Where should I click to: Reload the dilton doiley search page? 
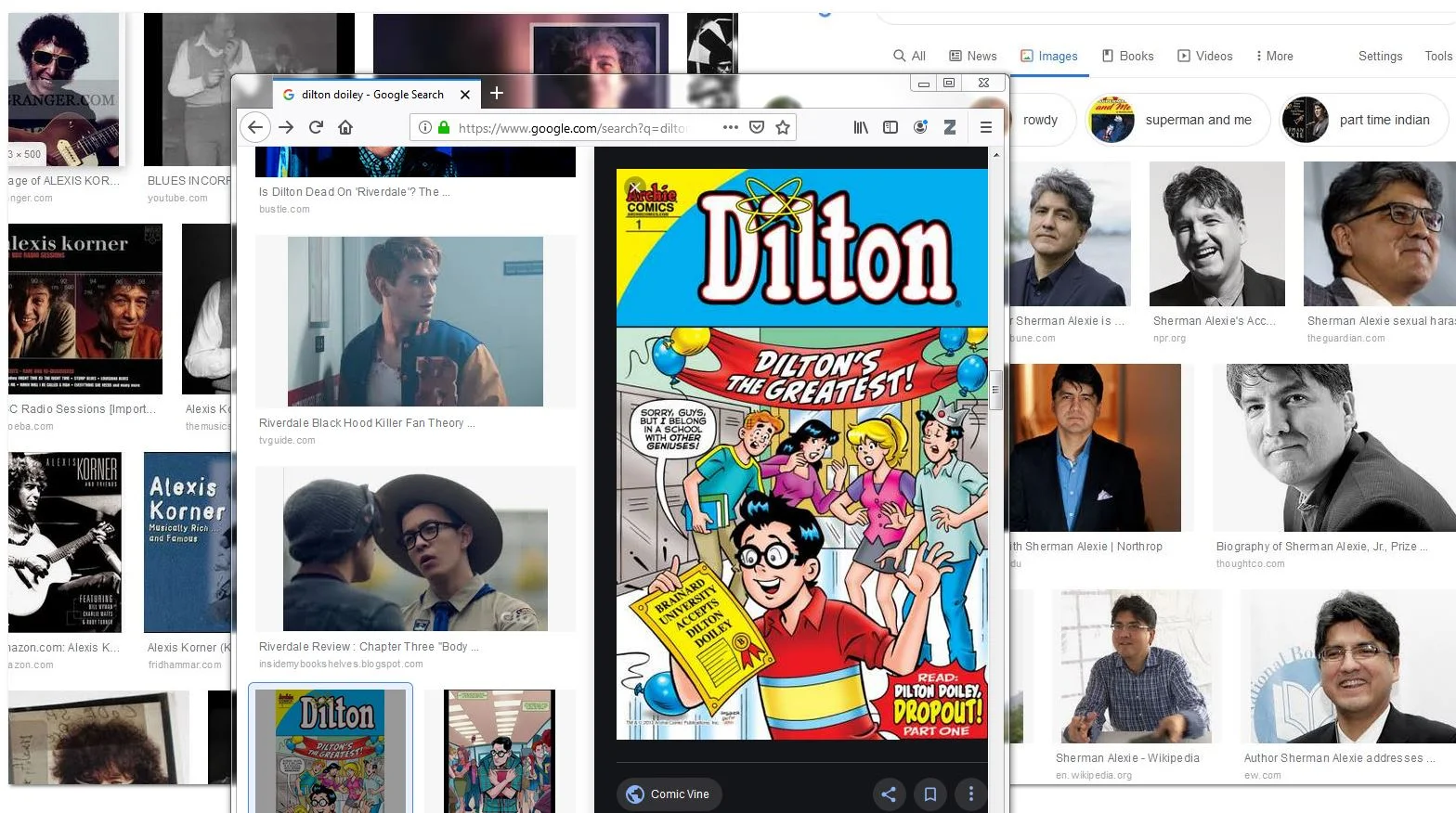316,127
